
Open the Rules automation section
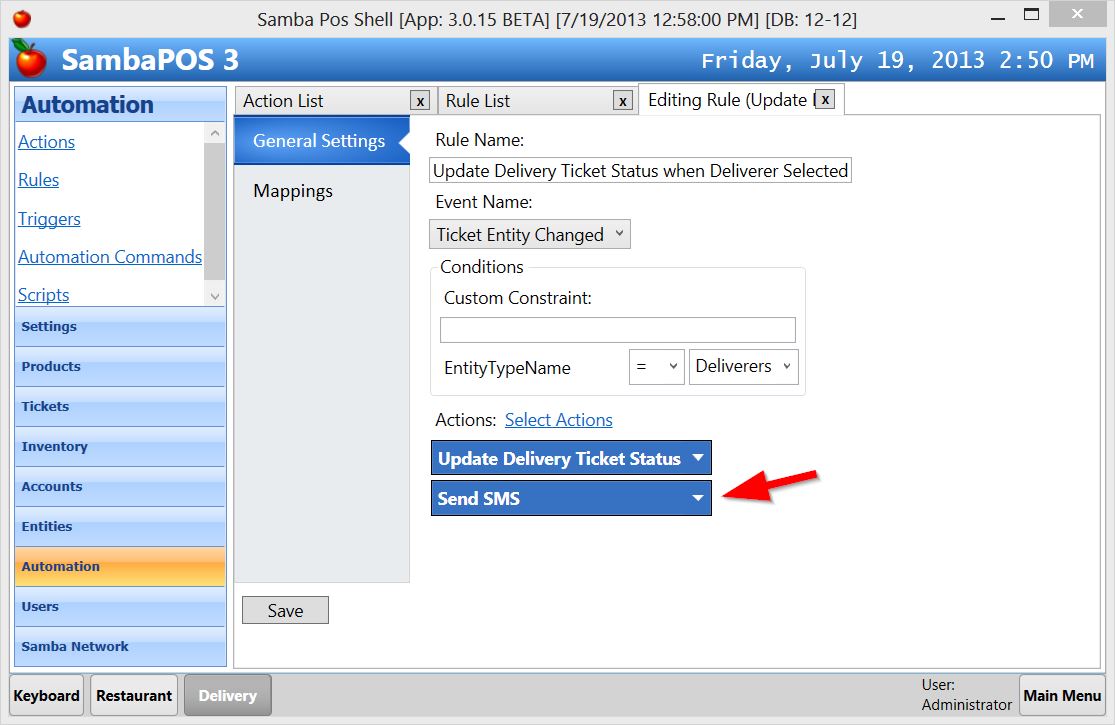pos(38,180)
